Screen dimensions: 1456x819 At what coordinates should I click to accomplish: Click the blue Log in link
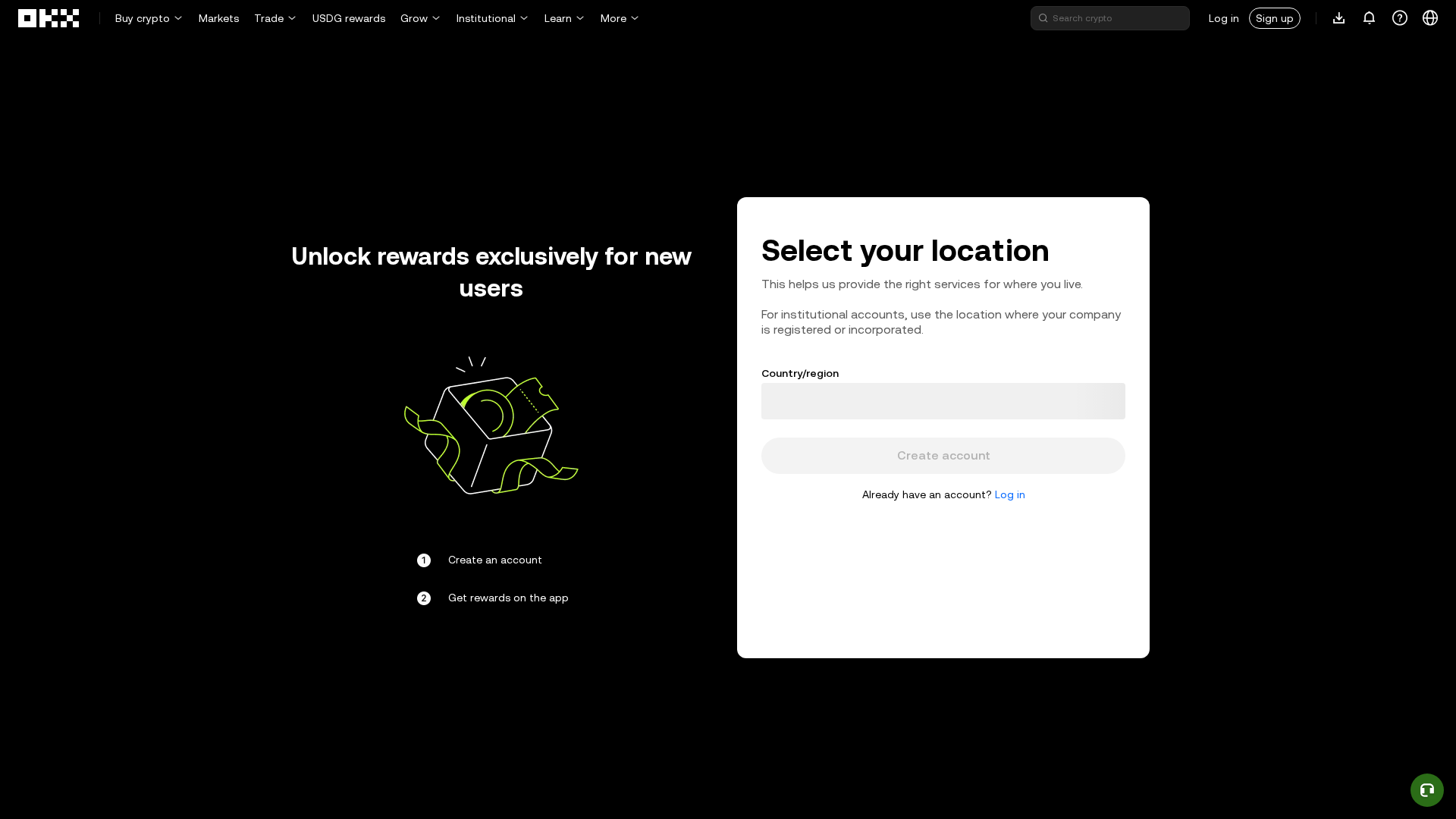coord(1009,494)
